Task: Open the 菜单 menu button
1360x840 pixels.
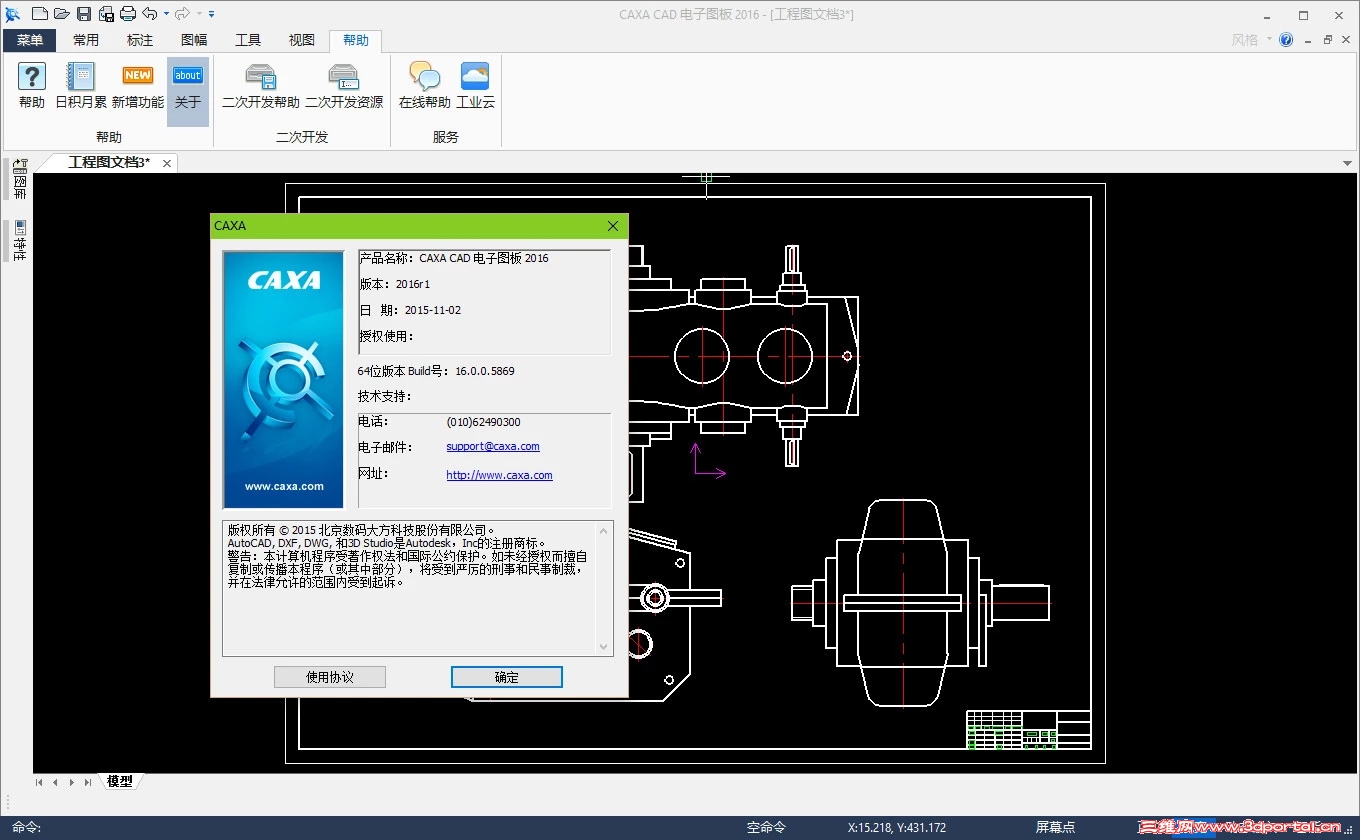Action: 30,40
